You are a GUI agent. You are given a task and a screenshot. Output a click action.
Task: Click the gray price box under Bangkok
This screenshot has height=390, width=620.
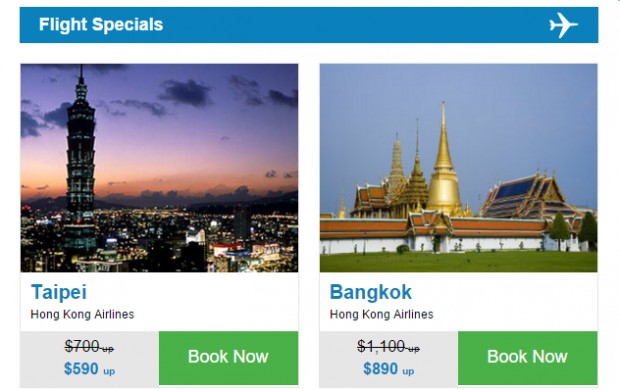tap(389, 360)
